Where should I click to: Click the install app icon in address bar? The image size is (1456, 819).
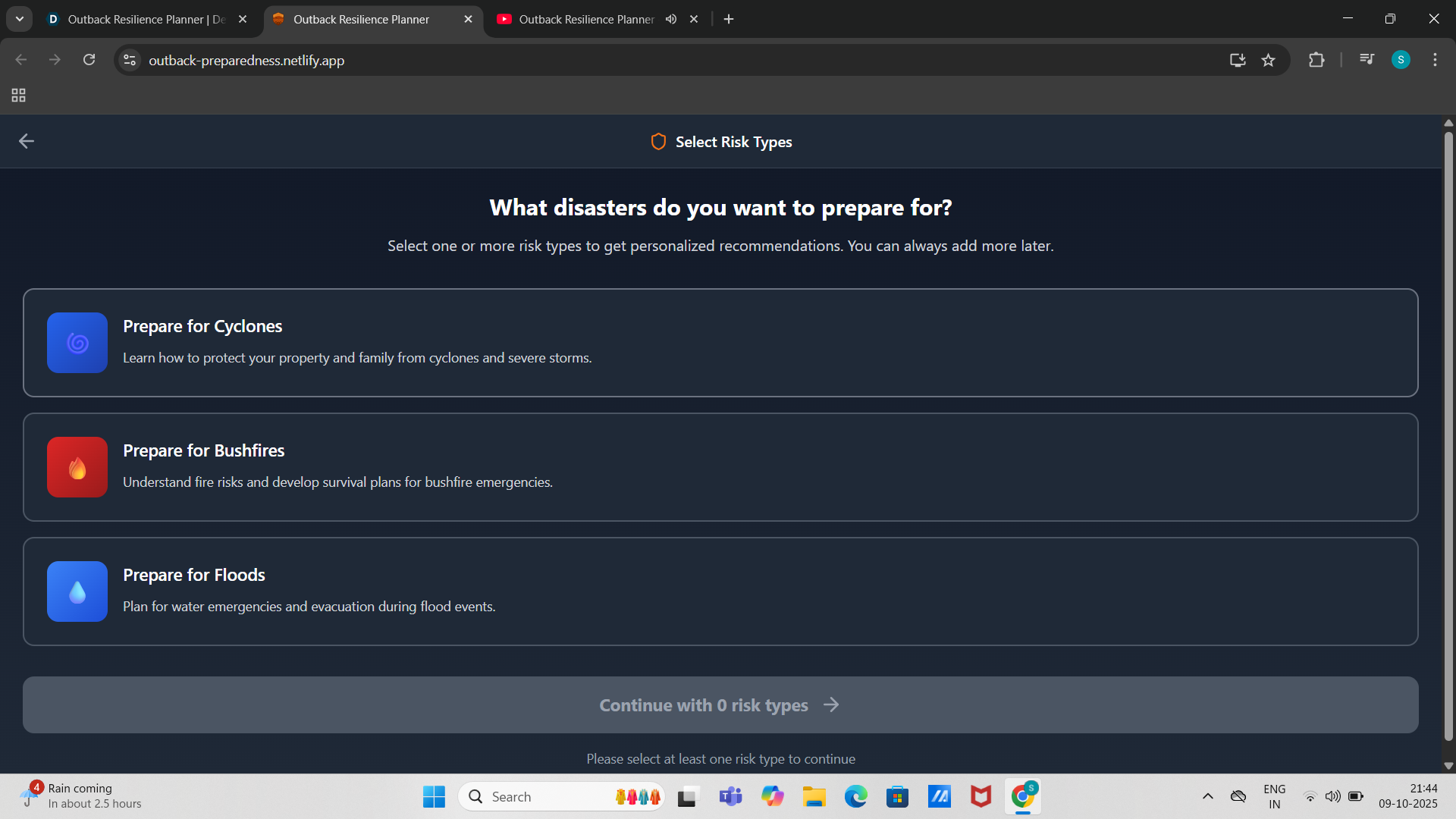point(1238,60)
